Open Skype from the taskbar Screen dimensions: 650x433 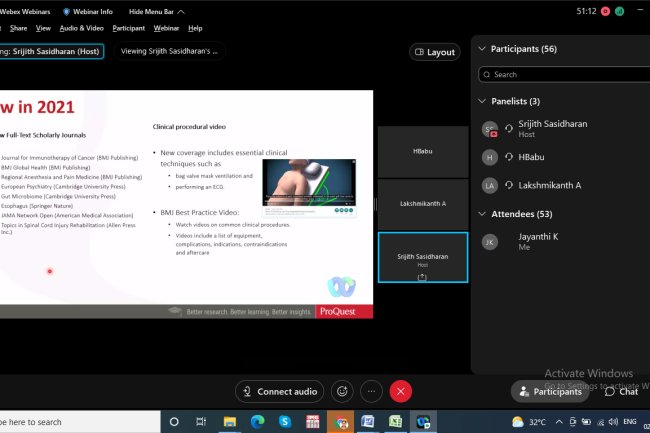285,422
